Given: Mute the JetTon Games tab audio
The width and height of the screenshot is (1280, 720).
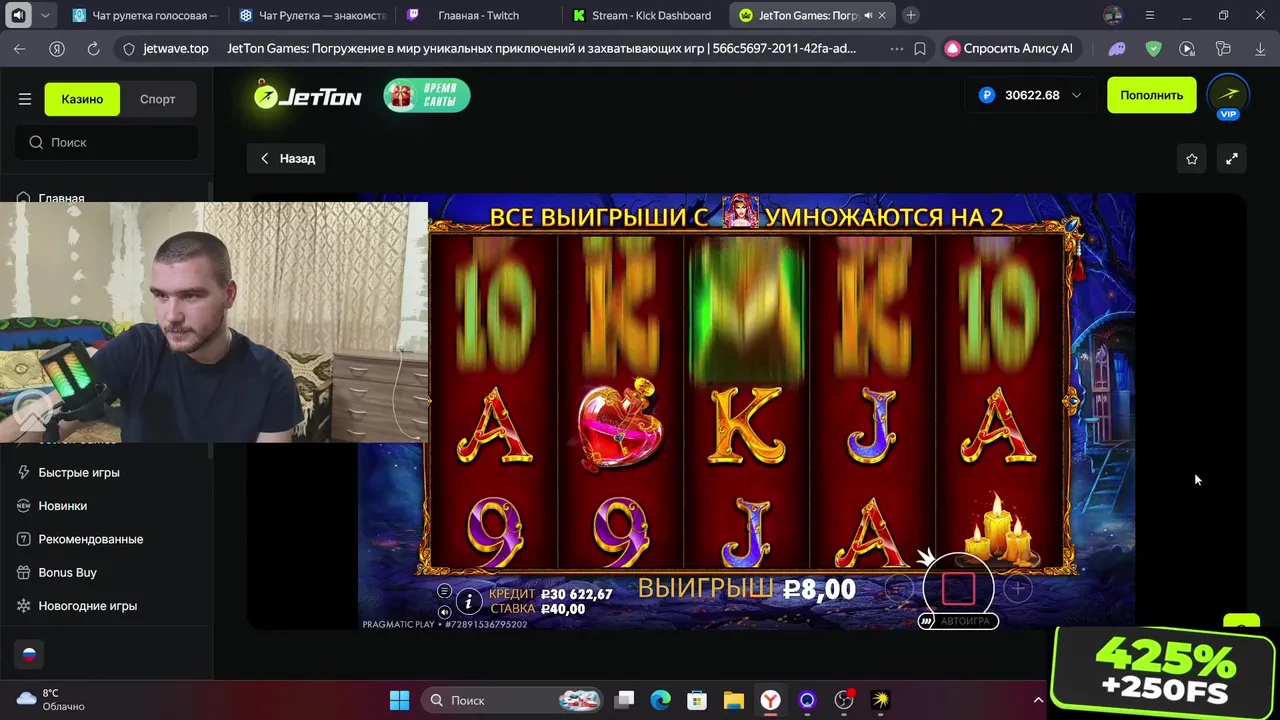Looking at the screenshot, I should (867, 15).
